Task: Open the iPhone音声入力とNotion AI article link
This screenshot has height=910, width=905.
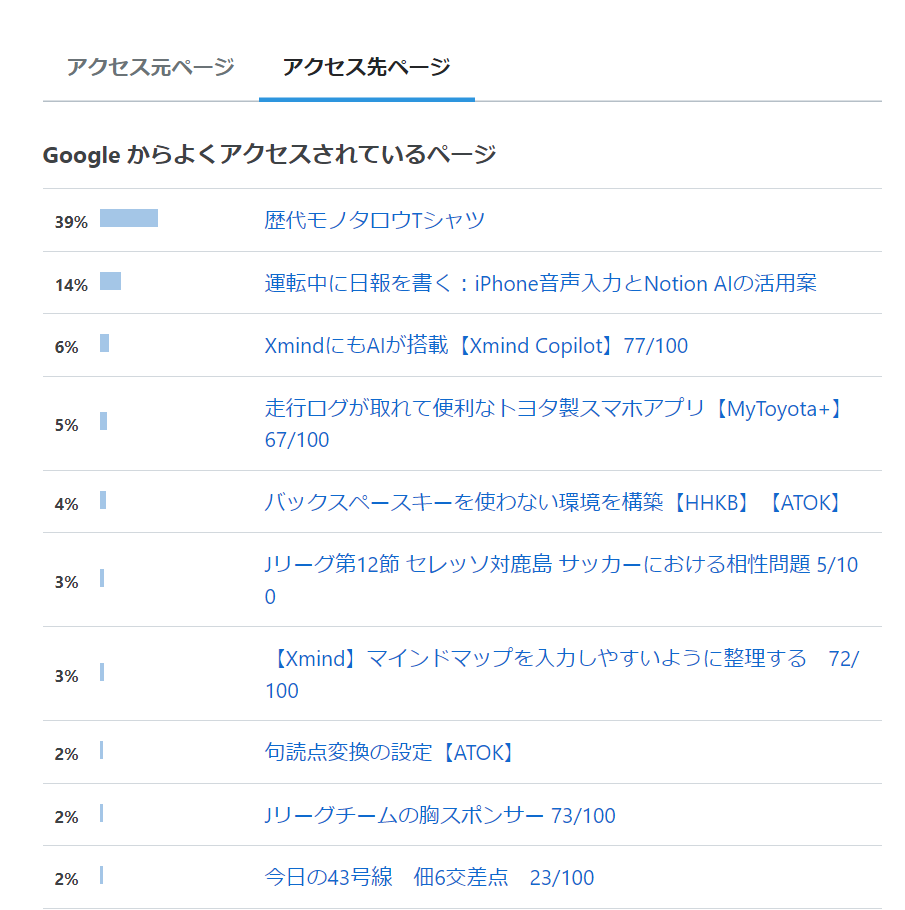Action: click(x=540, y=283)
